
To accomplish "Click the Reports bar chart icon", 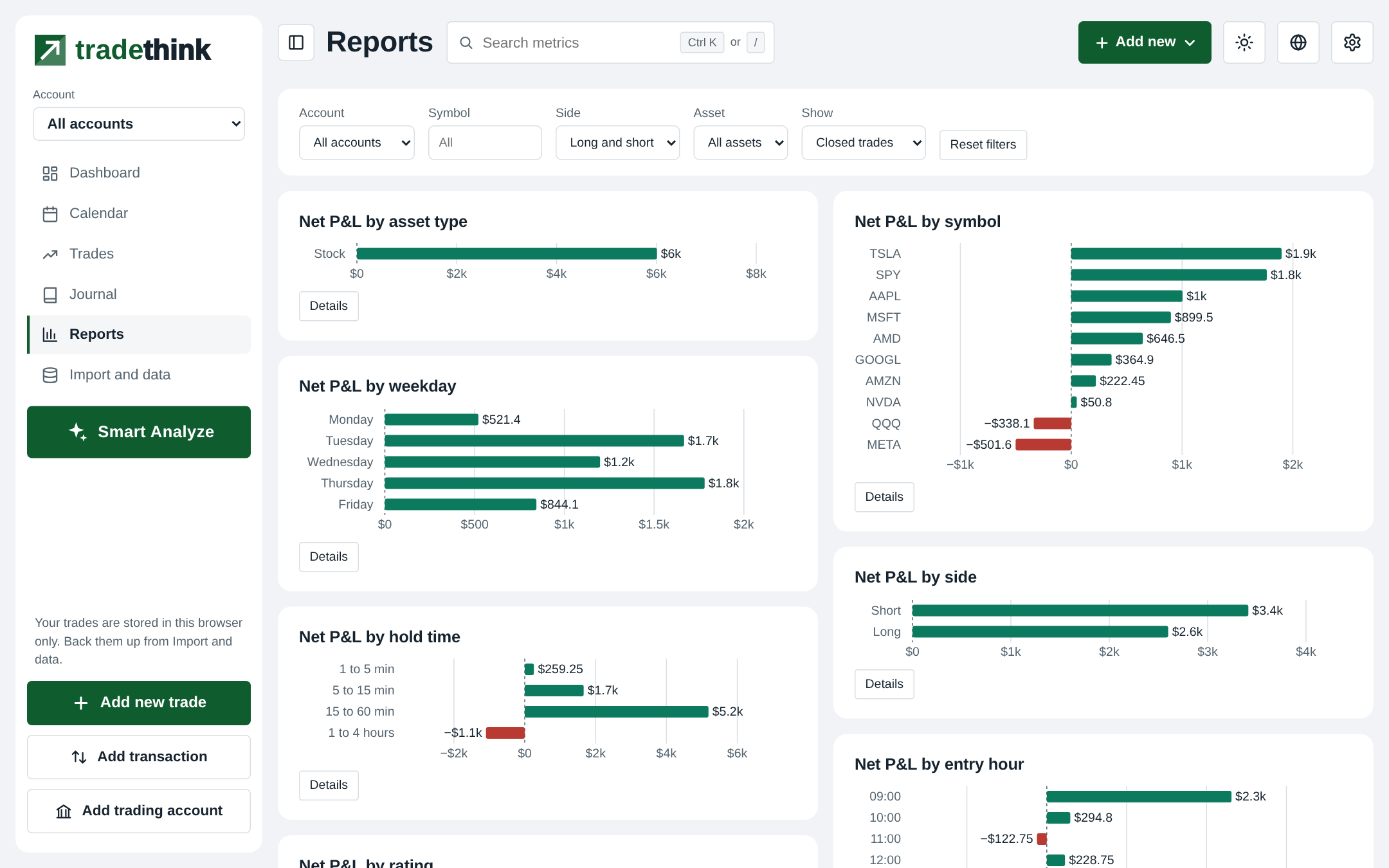I will 50,334.
